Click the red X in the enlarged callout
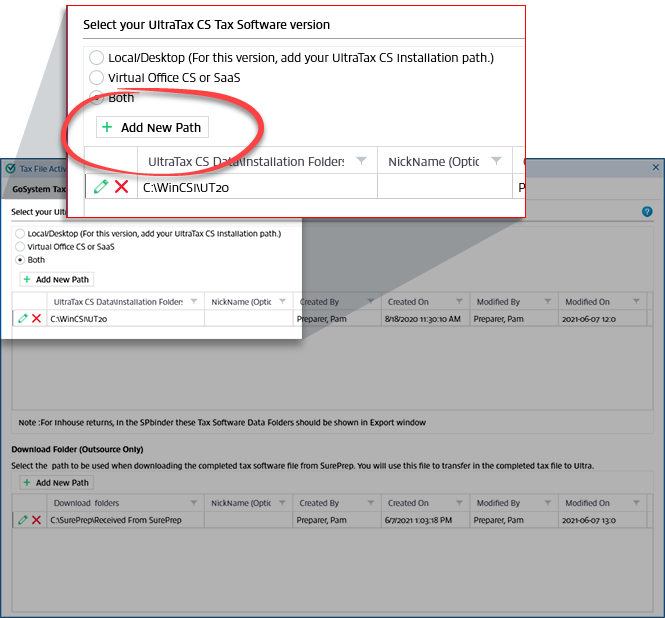This screenshot has height=618, width=665. click(x=122, y=186)
